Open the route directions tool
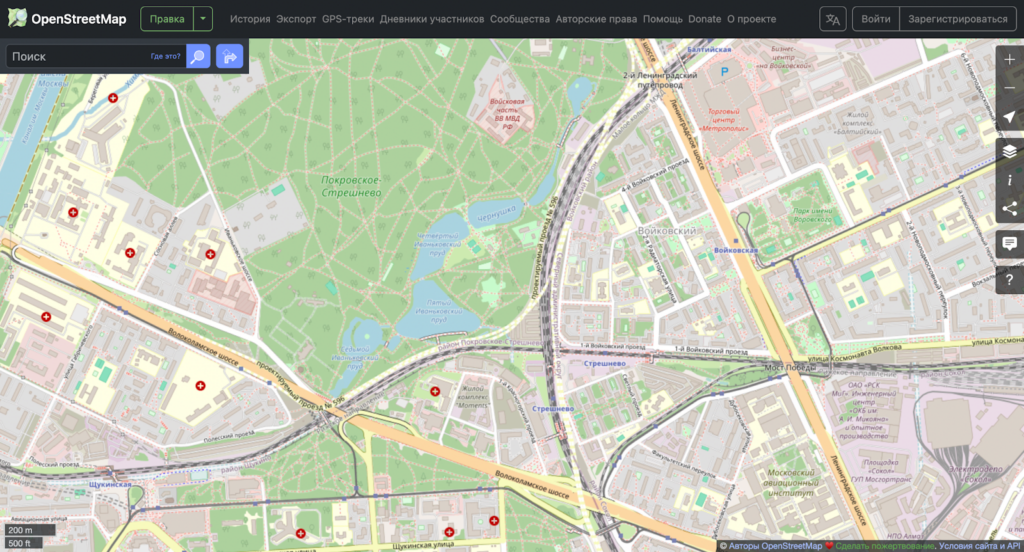The width and height of the screenshot is (1024, 552). (230, 57)
